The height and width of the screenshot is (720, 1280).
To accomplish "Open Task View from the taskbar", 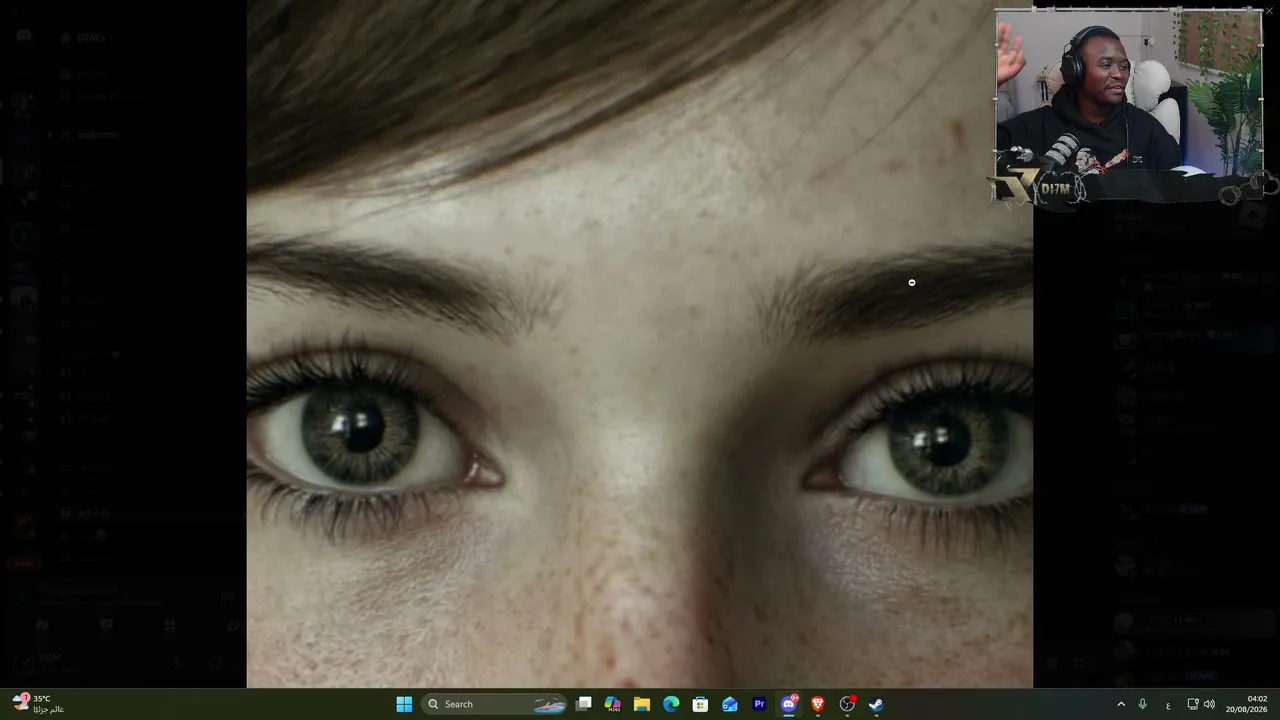I will click(x=584, y=704).
